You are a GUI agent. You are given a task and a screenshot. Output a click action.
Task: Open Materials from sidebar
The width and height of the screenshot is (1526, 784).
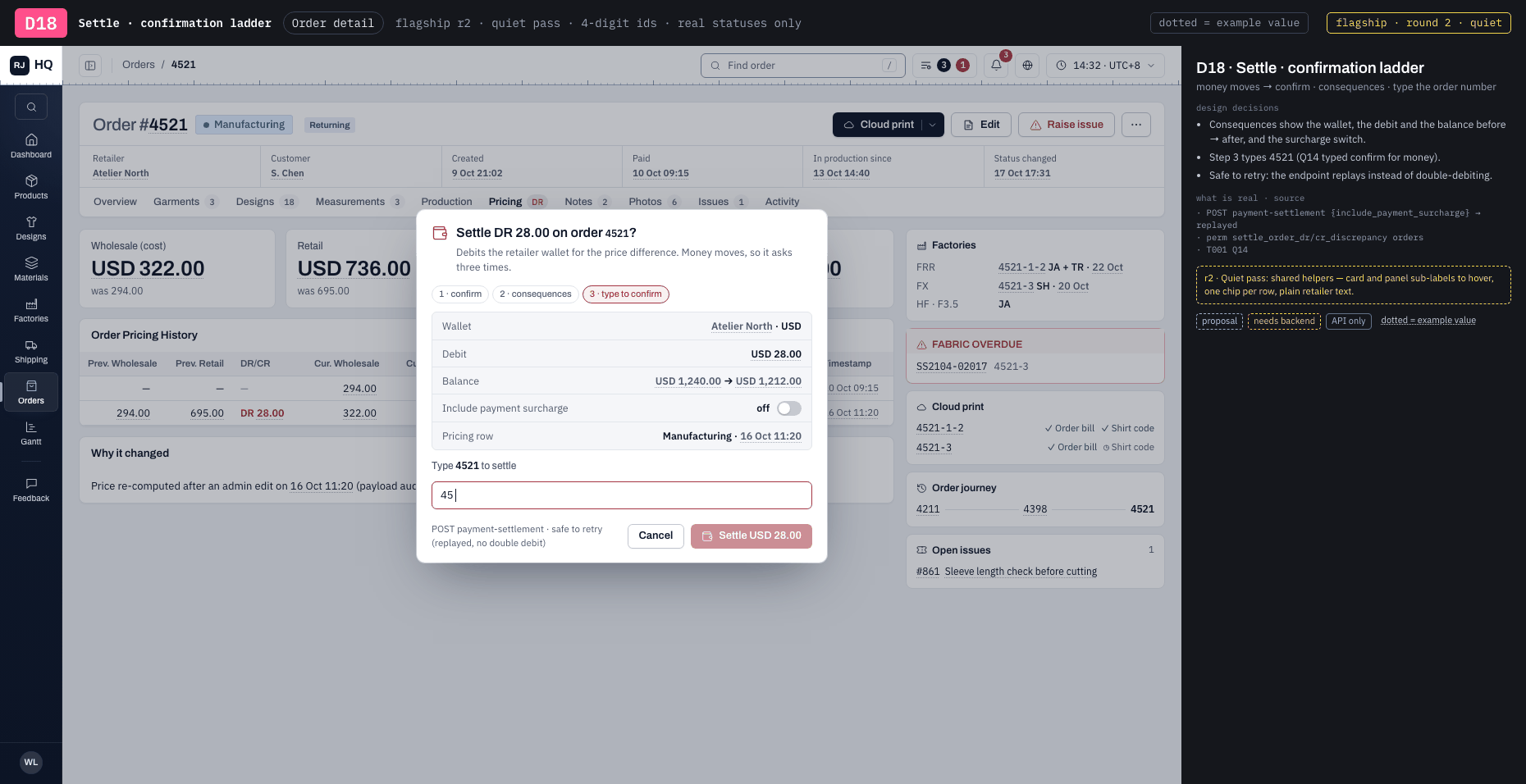pos(31,269)
